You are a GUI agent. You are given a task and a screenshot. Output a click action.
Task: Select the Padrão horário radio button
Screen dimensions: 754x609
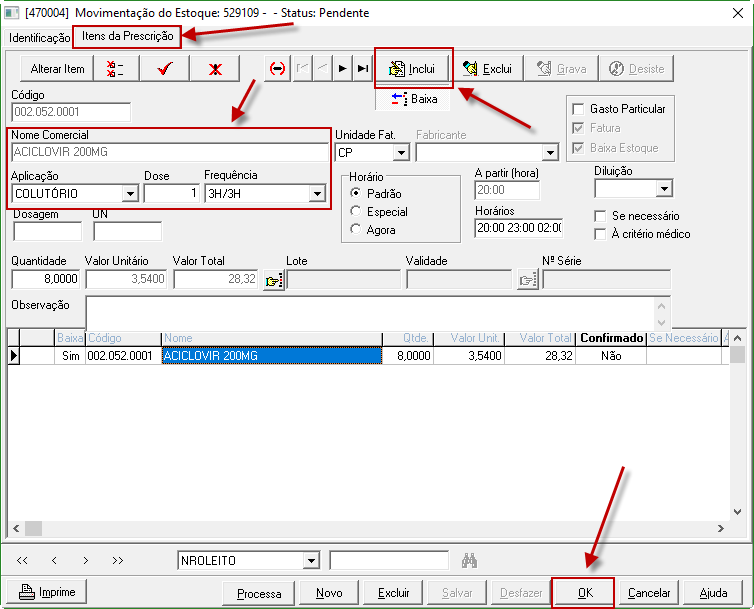coord(355,193)
